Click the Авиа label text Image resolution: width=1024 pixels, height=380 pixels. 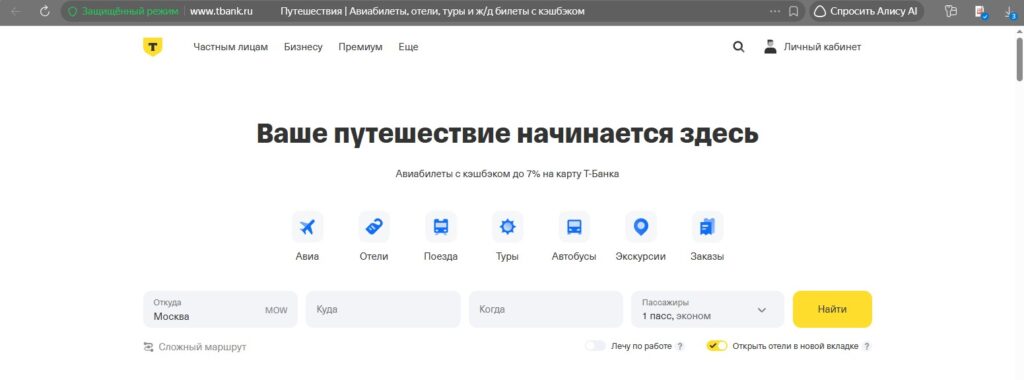308,257
